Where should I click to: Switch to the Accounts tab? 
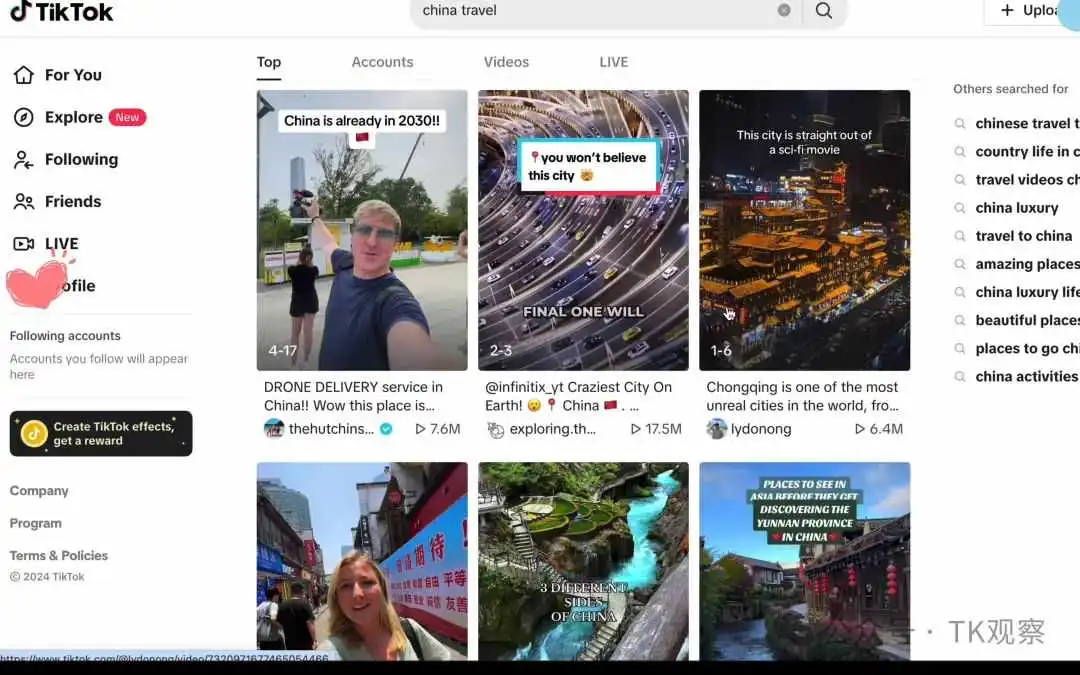coord(382,62)
